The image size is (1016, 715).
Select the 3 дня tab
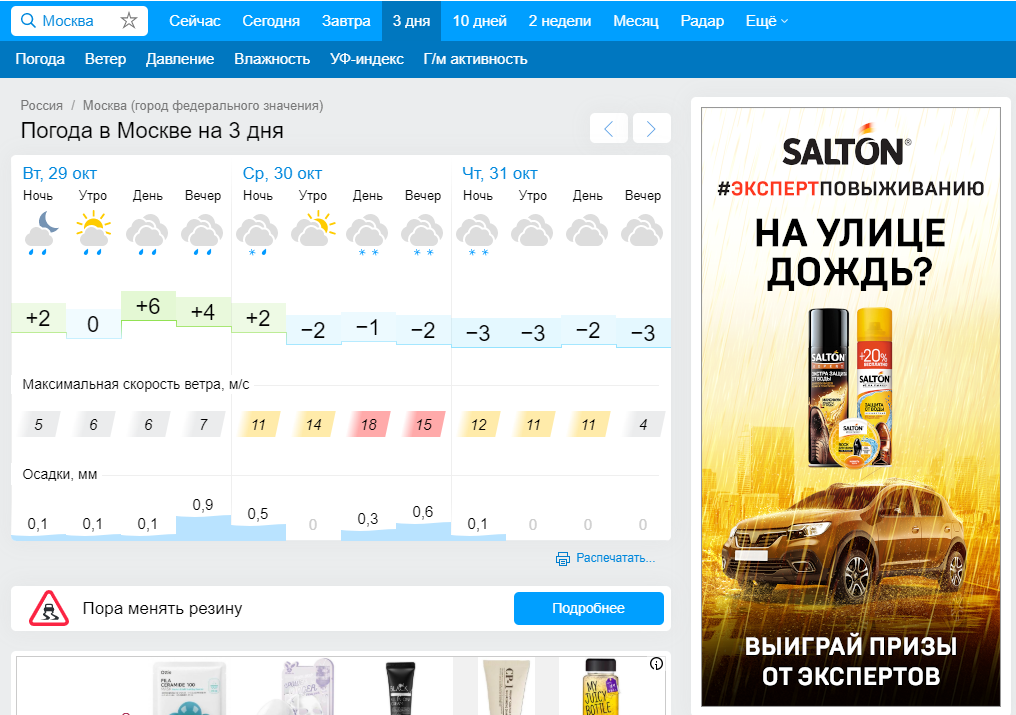click(x=411, y=21)
